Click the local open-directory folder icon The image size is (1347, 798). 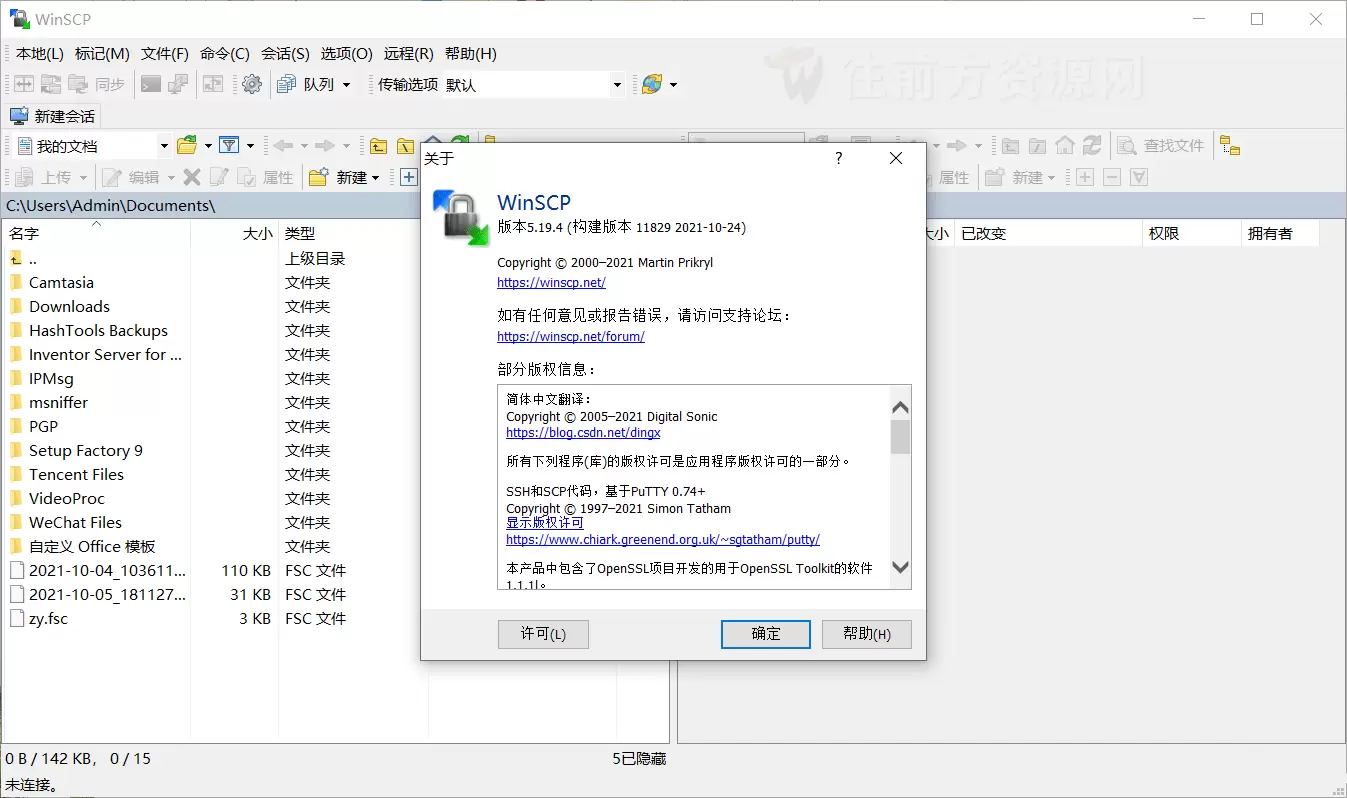point(187,146)
